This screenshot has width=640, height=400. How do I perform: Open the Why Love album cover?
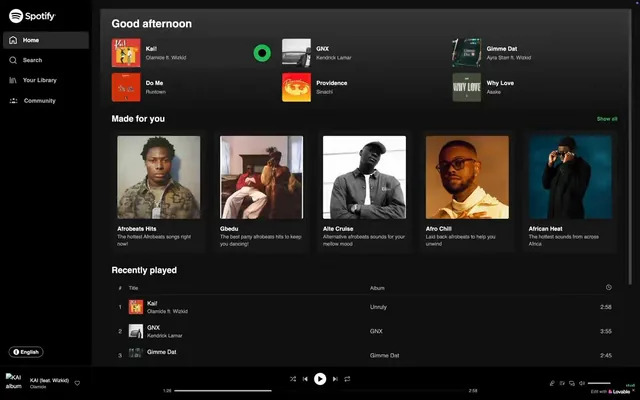[467, 87]
